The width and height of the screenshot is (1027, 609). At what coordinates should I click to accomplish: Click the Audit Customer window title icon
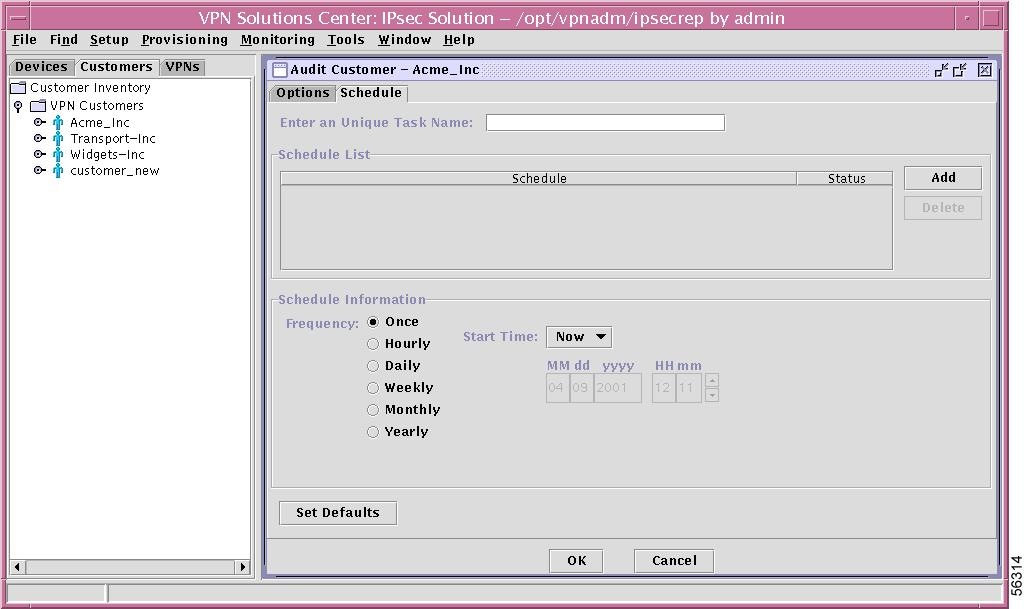click(x=280, y=70)
